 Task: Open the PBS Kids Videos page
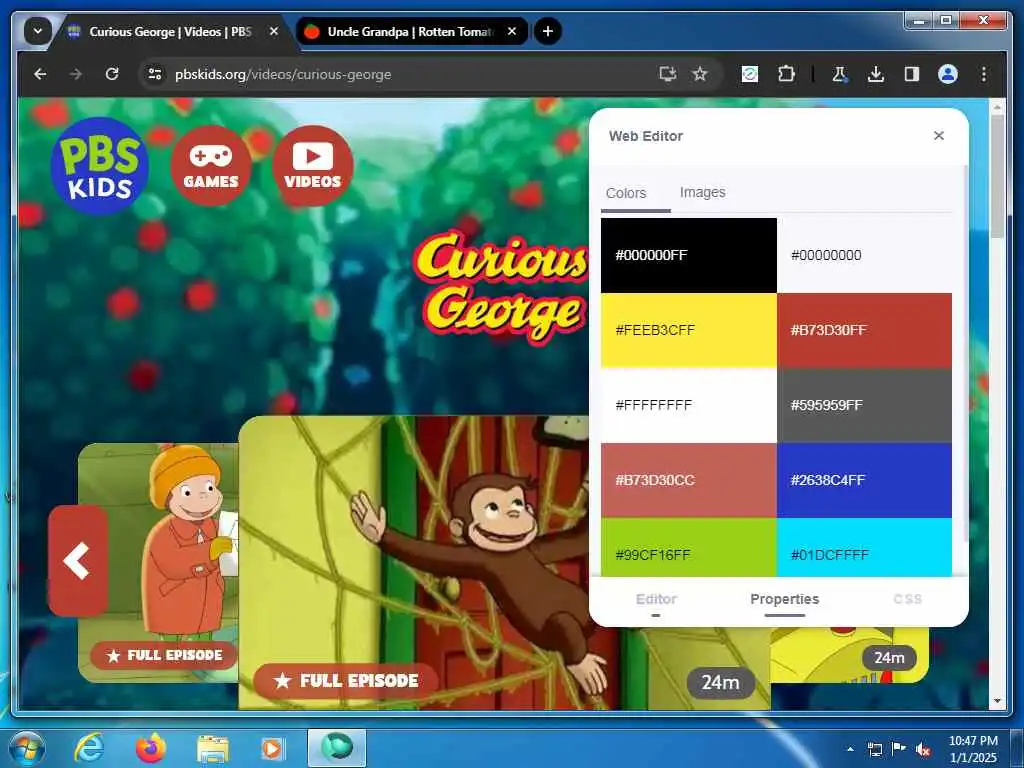pyautogui.click(x=312, y=166)
